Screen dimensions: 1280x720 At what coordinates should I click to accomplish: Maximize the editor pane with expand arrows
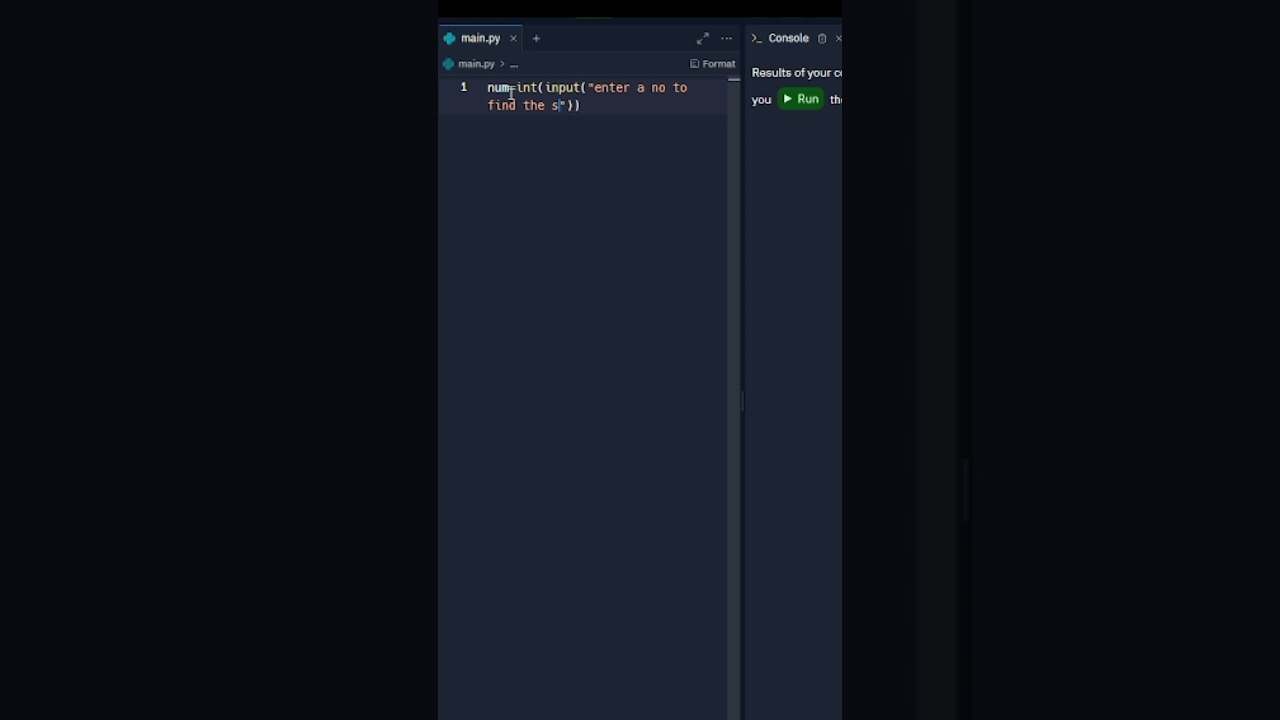(x=703, y=39)
